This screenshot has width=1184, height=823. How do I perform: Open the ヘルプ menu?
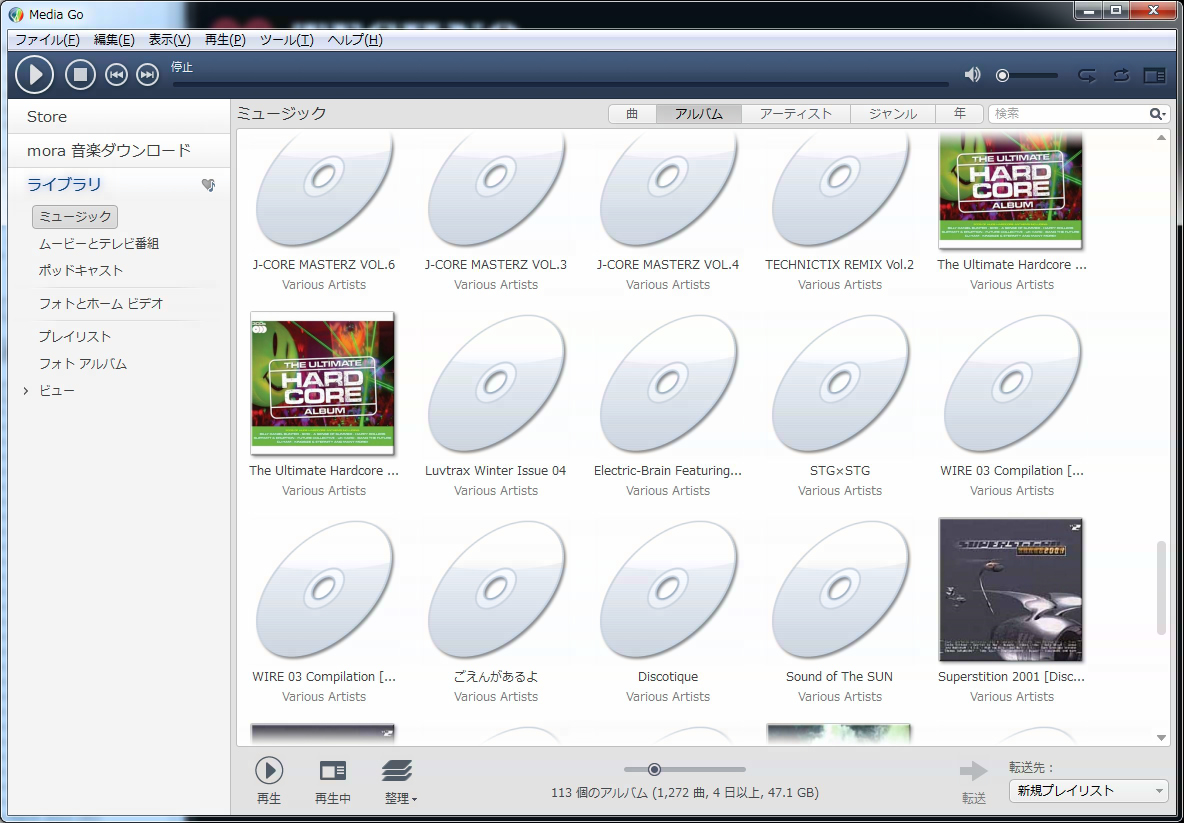(x=355, y=40)
